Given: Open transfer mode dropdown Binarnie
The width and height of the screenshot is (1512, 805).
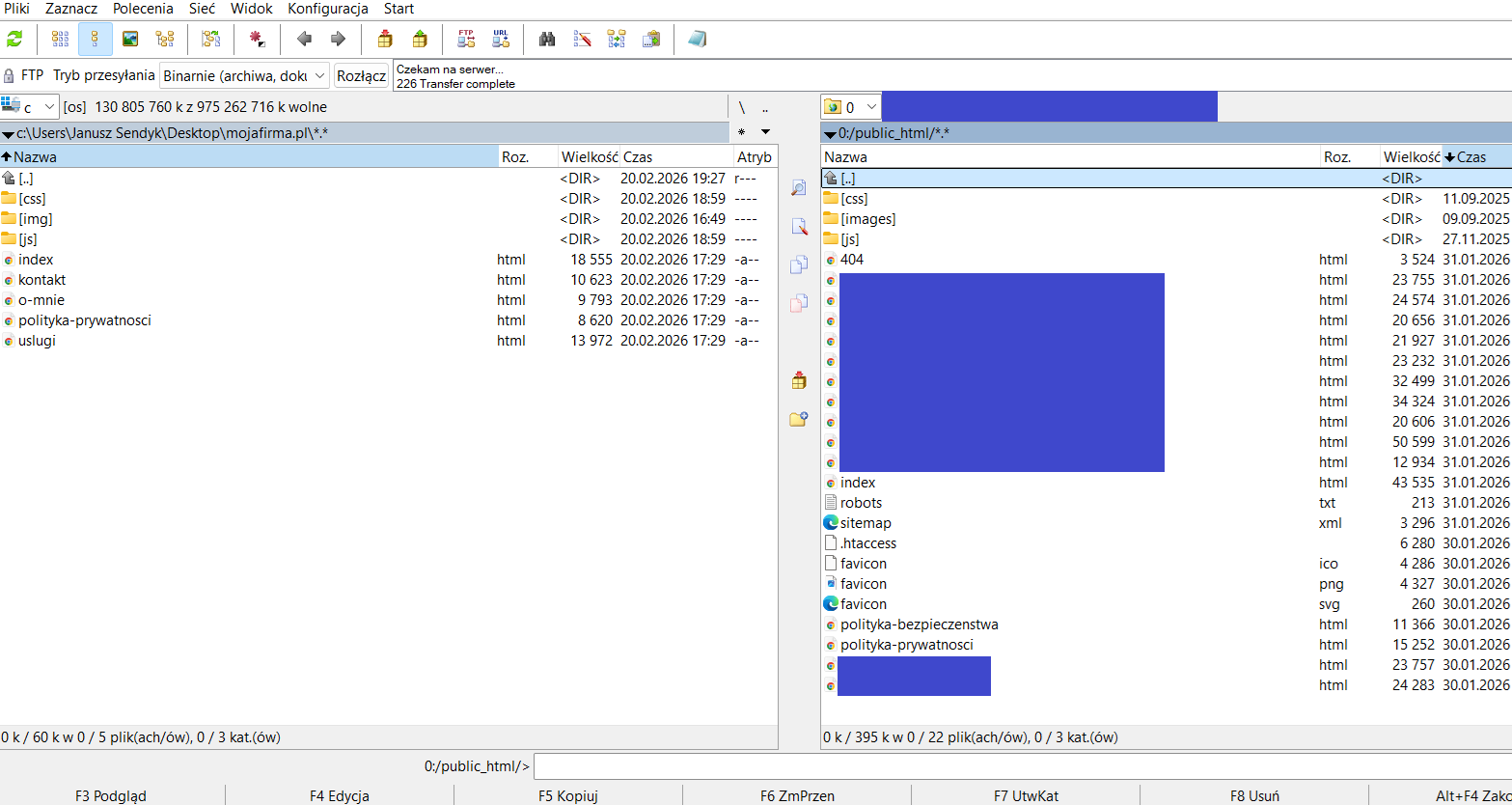Looking at the screenshot, I should (244, 75).
